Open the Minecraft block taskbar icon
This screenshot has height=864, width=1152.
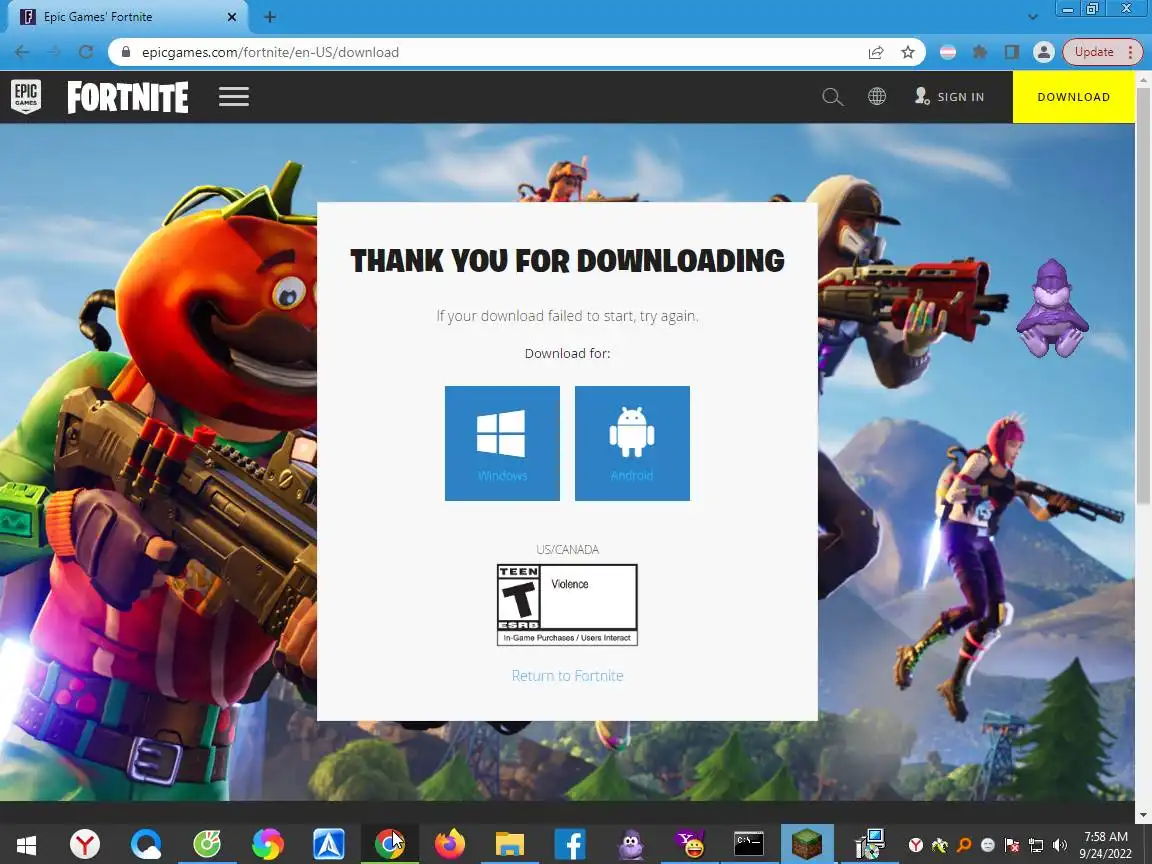(x=807, y=844)
